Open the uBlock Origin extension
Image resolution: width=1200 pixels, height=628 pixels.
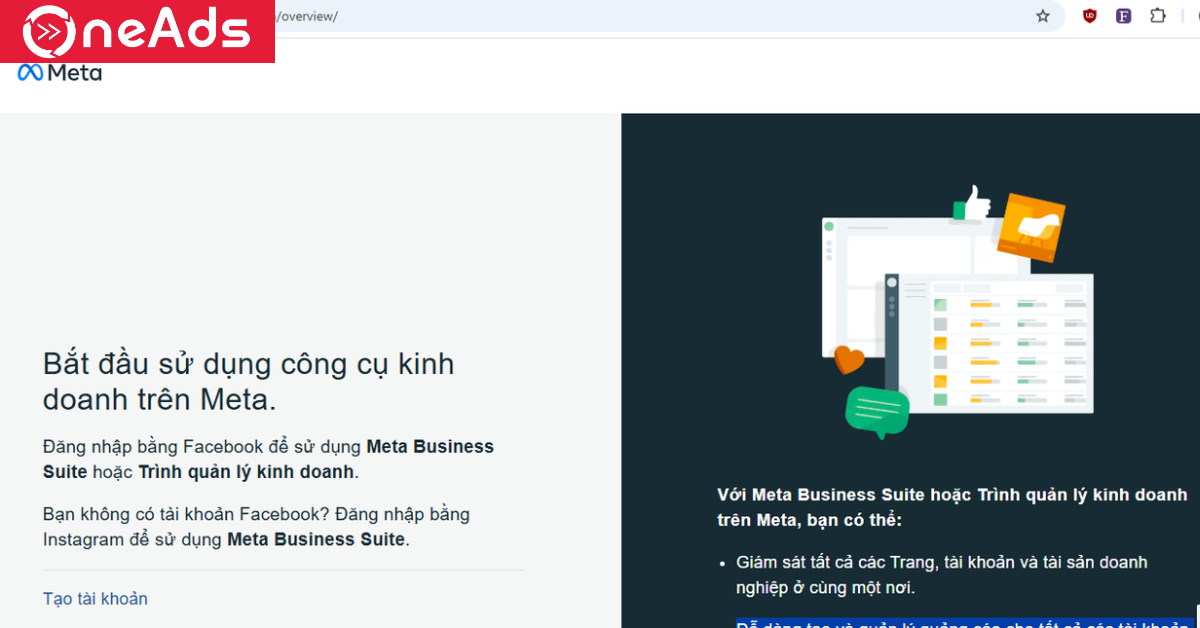pos(1089,16)
